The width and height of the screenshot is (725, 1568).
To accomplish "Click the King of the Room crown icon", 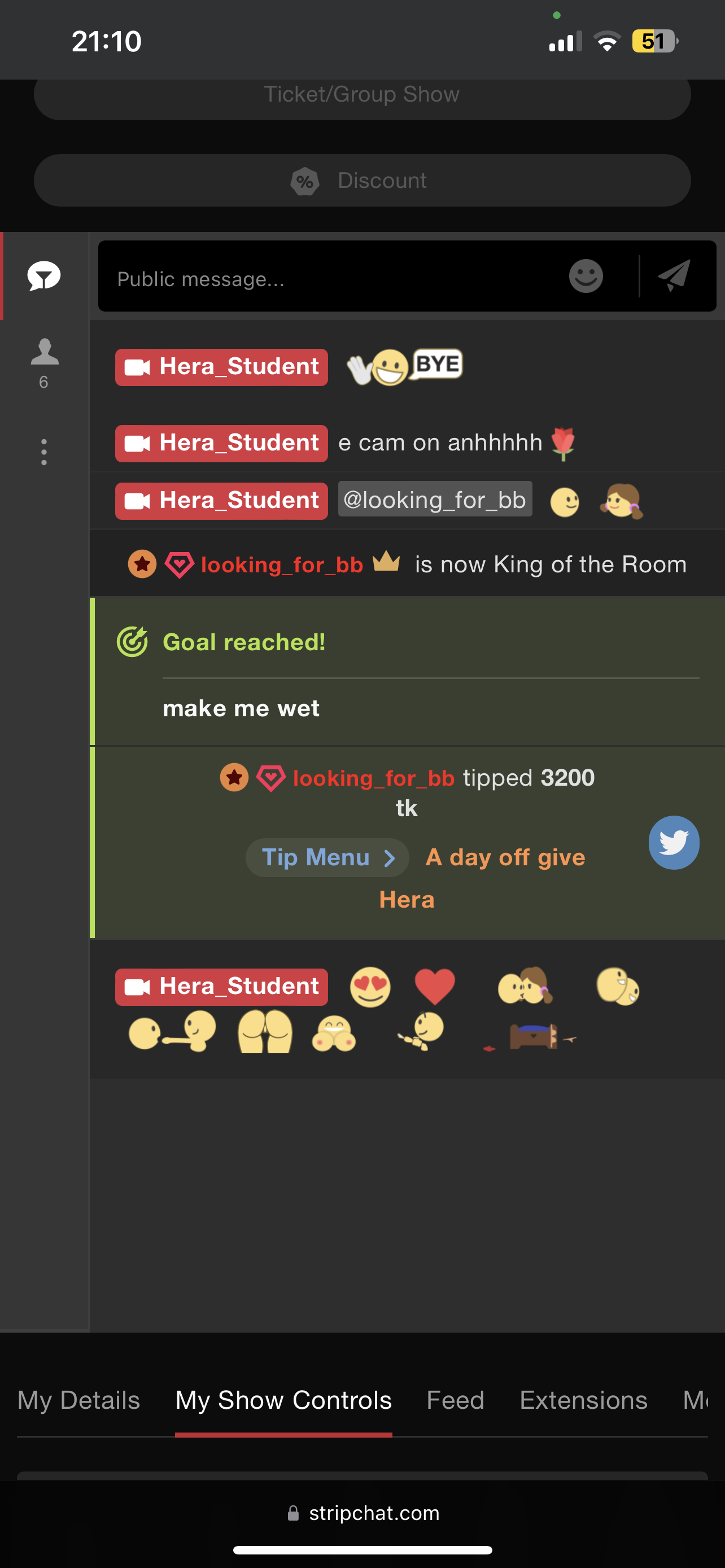I will tap(387, 561).
